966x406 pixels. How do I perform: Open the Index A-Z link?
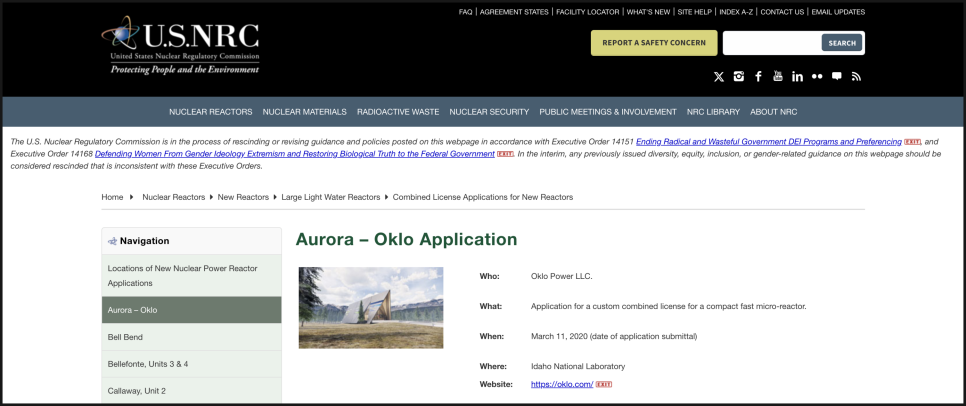coord(736,12)
